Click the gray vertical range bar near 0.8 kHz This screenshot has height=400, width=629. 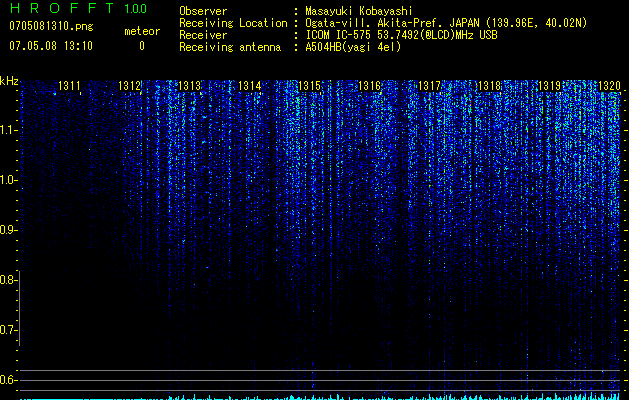click(x=20, y=308)
